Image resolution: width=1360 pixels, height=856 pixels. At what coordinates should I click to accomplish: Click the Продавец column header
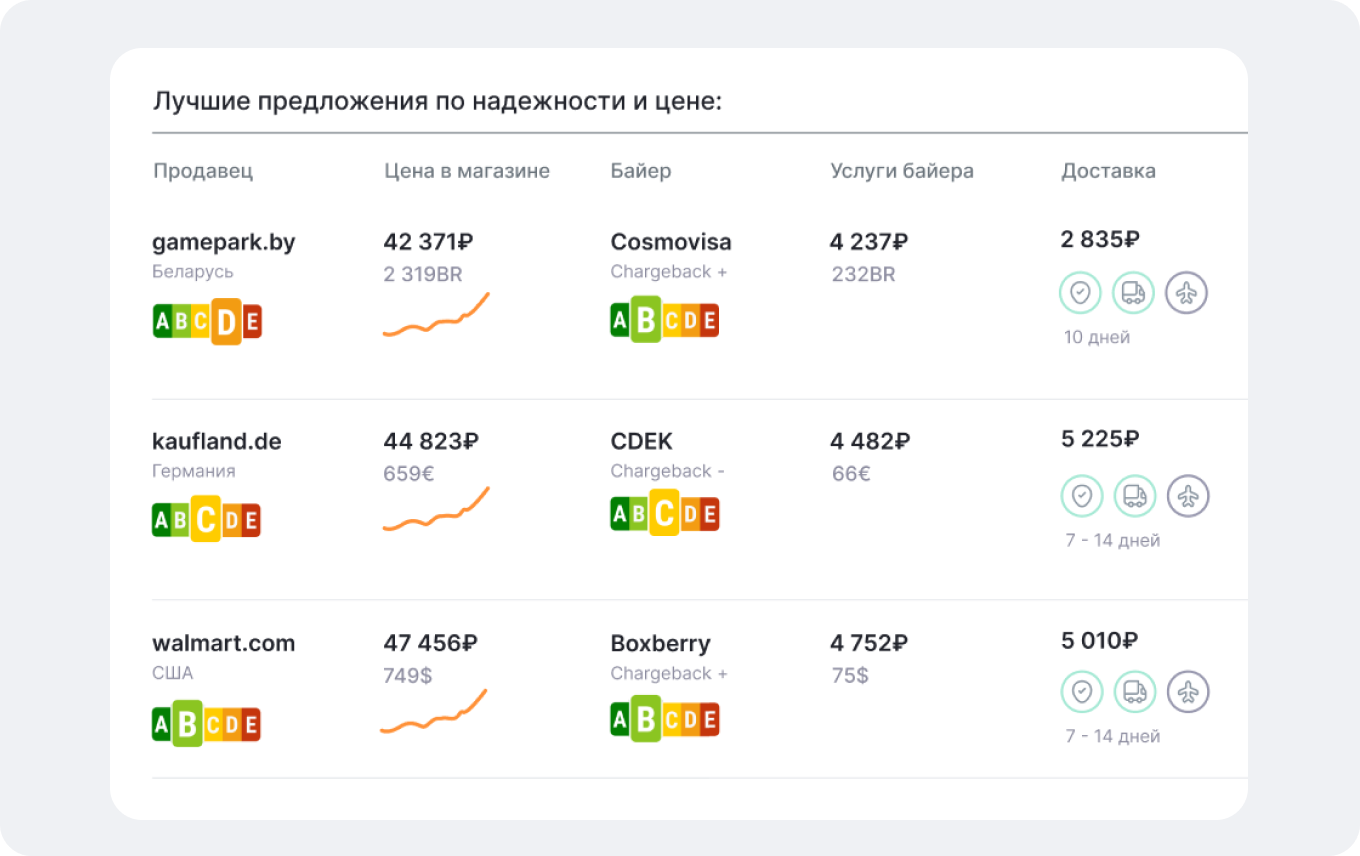[203, 171]
